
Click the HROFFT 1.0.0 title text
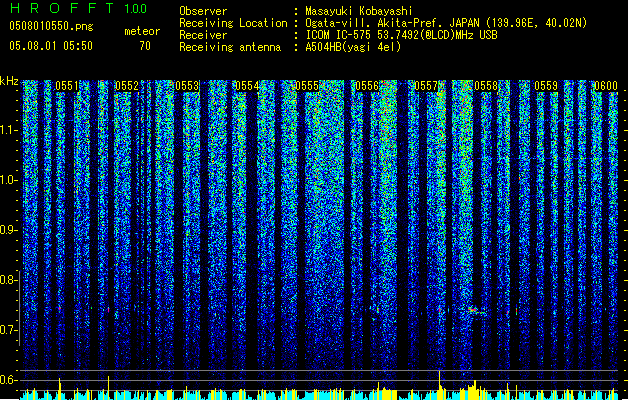(78, 8)
